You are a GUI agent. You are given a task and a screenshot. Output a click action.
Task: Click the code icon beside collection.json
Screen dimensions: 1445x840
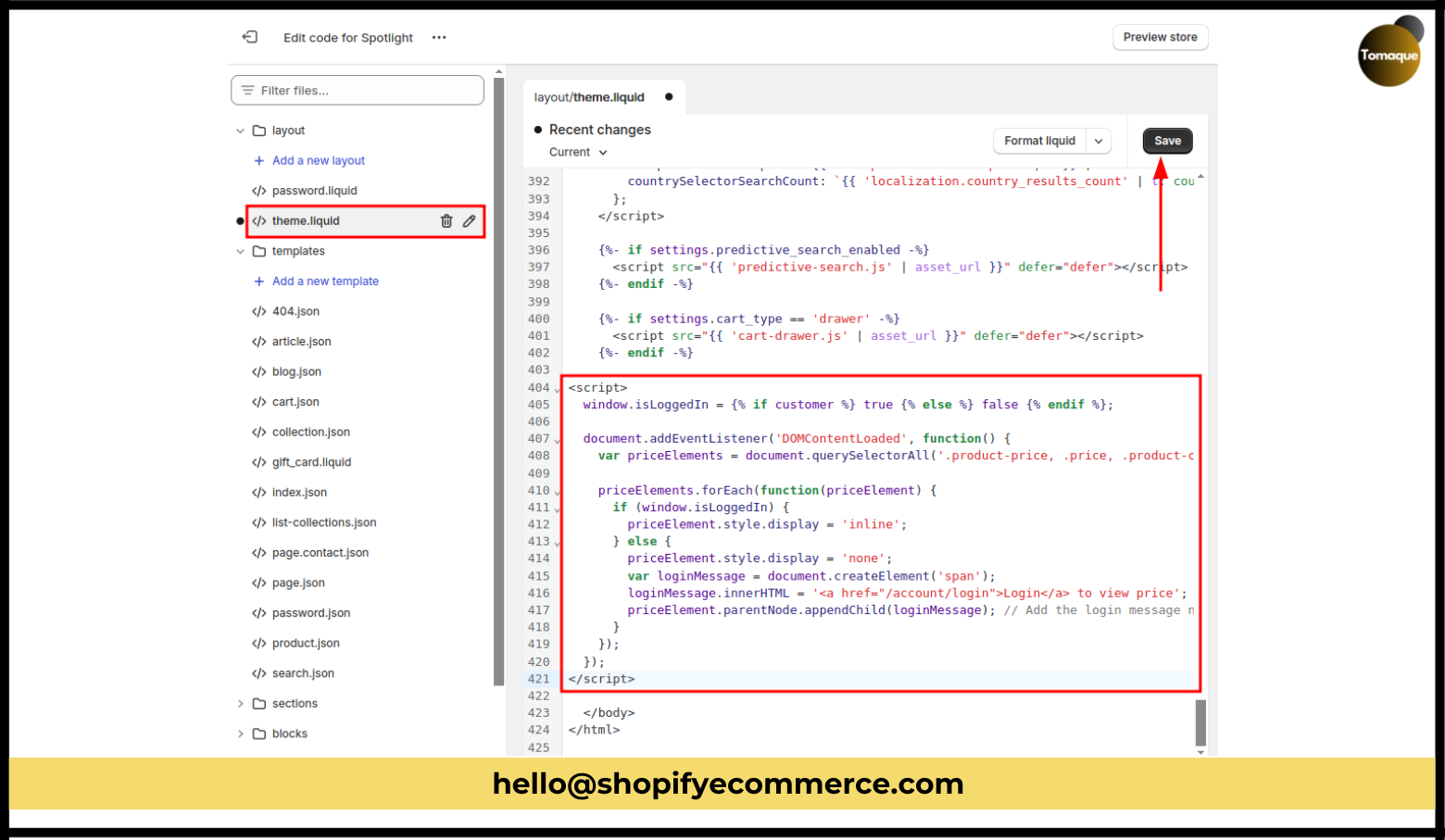click(x=259, y=433)
